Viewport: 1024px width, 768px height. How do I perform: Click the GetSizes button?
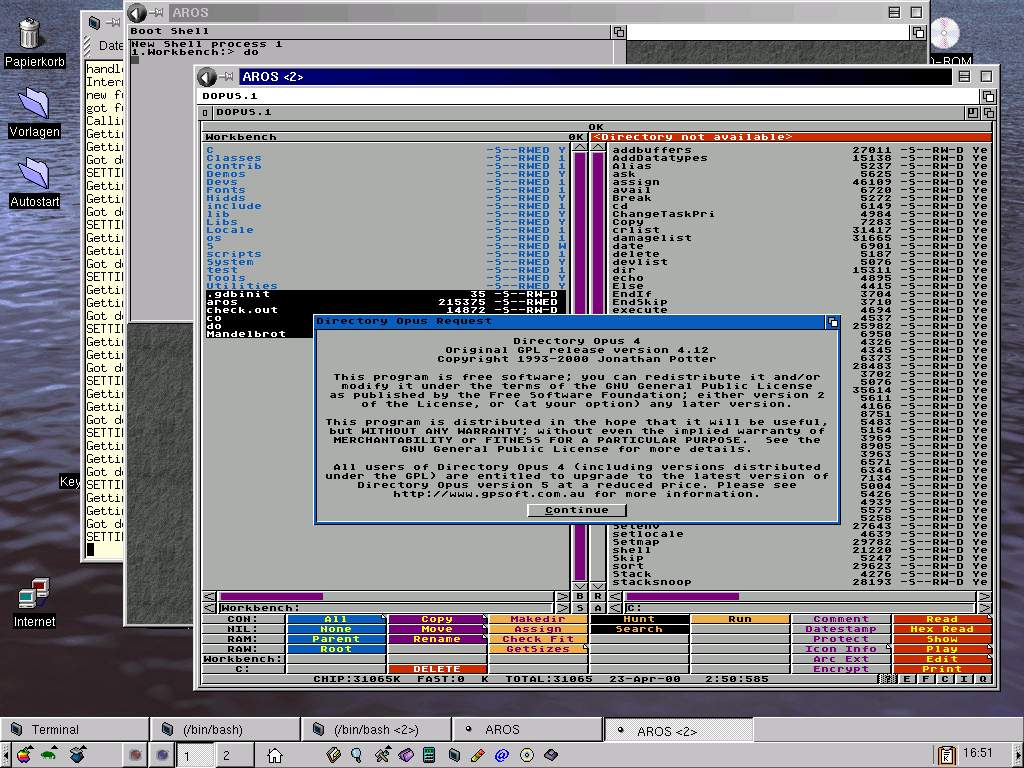[538, 648]
